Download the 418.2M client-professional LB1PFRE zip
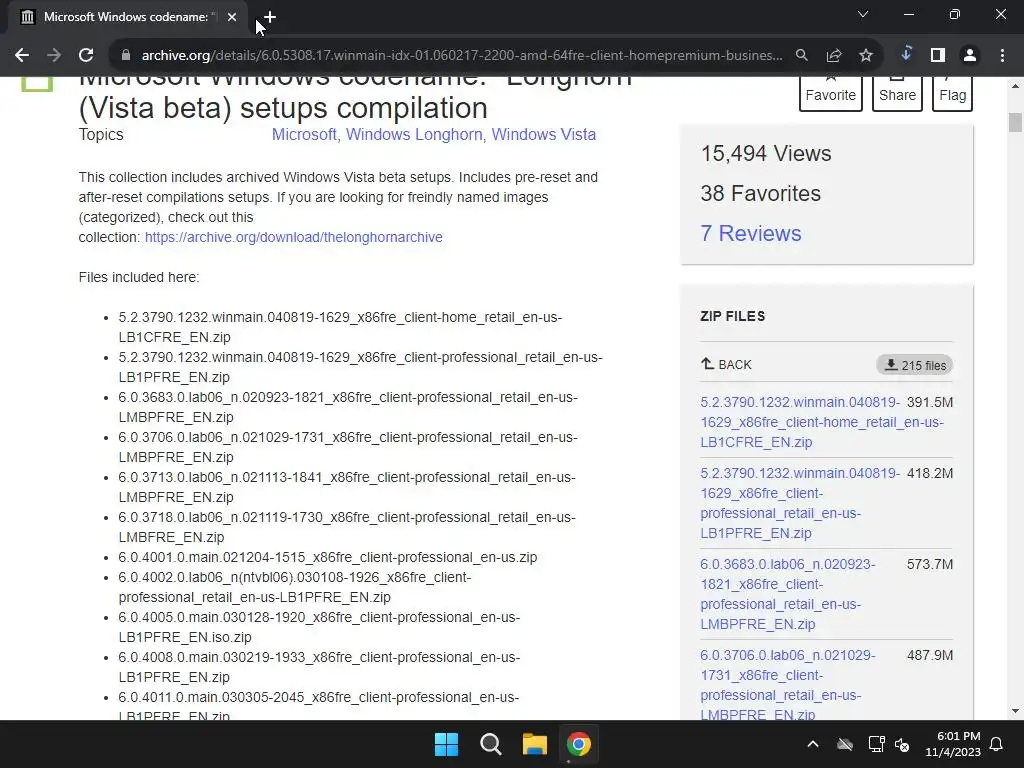Image resolution: width=1024 pixels, height=768 pixels. tap(800, 503)
